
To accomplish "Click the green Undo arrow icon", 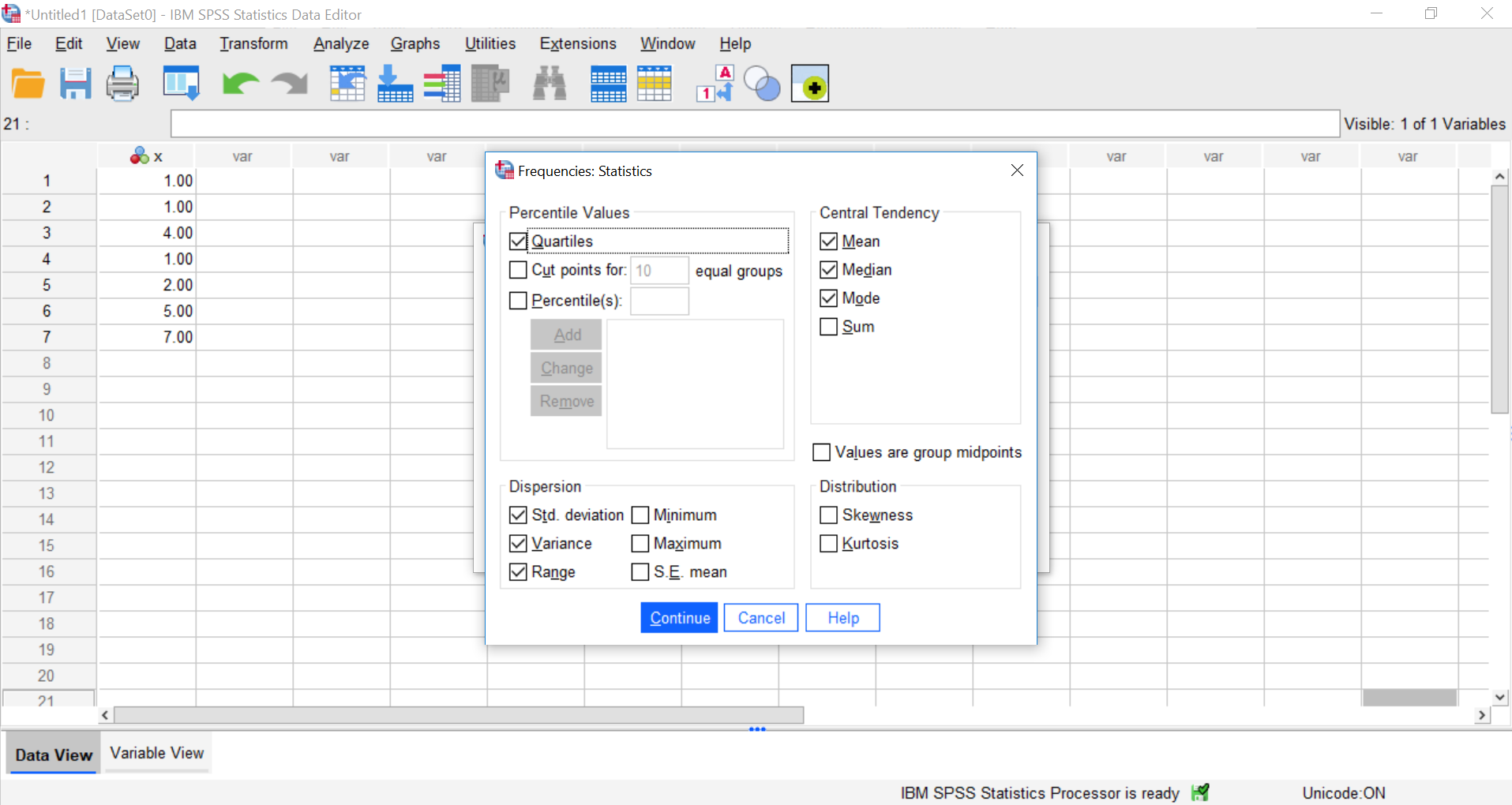I will tap(240, 84).
